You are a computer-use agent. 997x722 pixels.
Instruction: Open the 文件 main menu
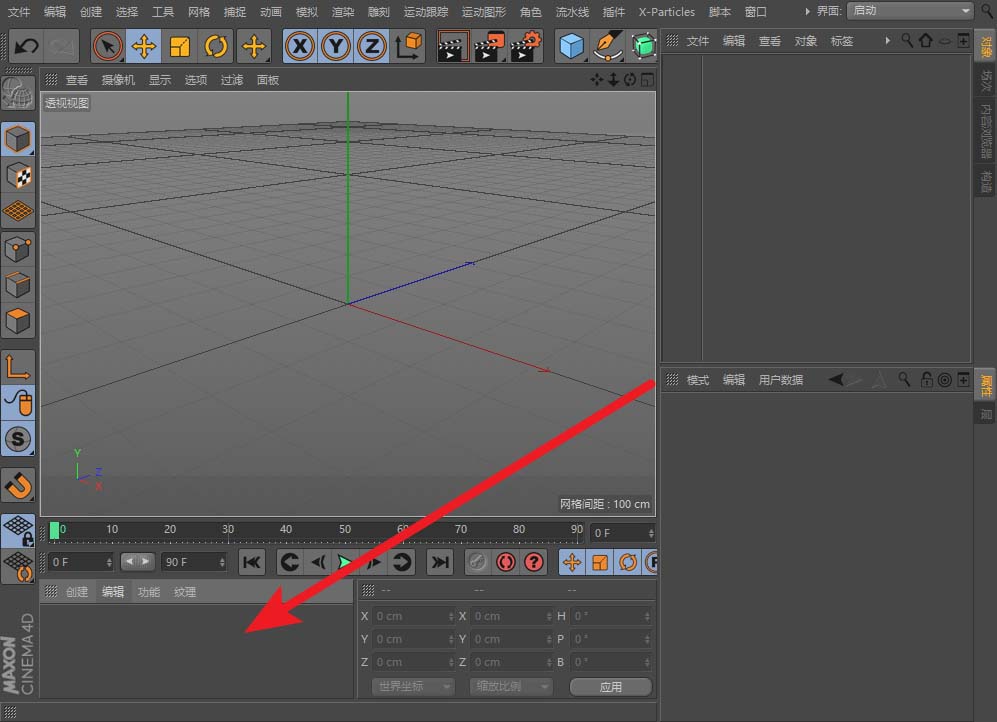point(19,12)
